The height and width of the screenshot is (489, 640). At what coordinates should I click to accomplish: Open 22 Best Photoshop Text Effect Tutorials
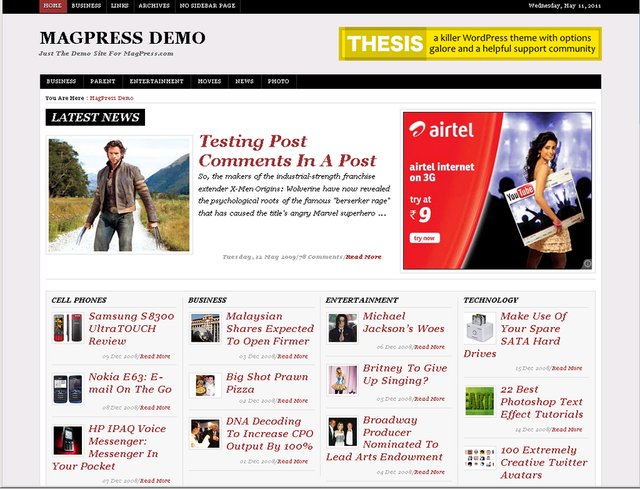coord(542,402)
